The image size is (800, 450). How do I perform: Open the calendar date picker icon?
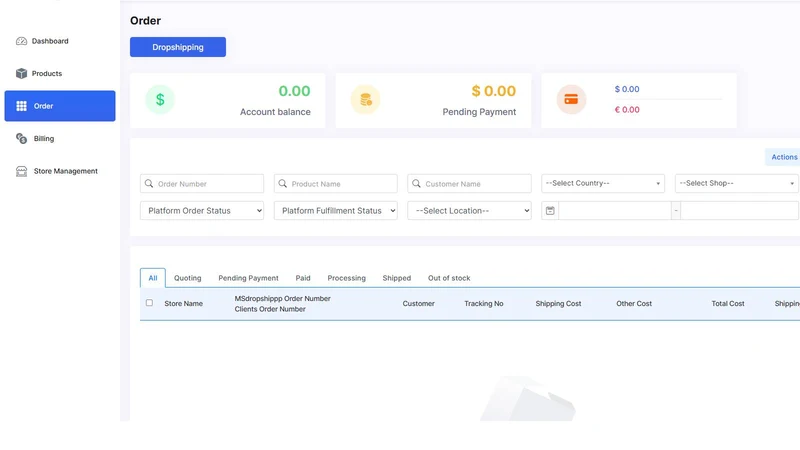point(550,211)
